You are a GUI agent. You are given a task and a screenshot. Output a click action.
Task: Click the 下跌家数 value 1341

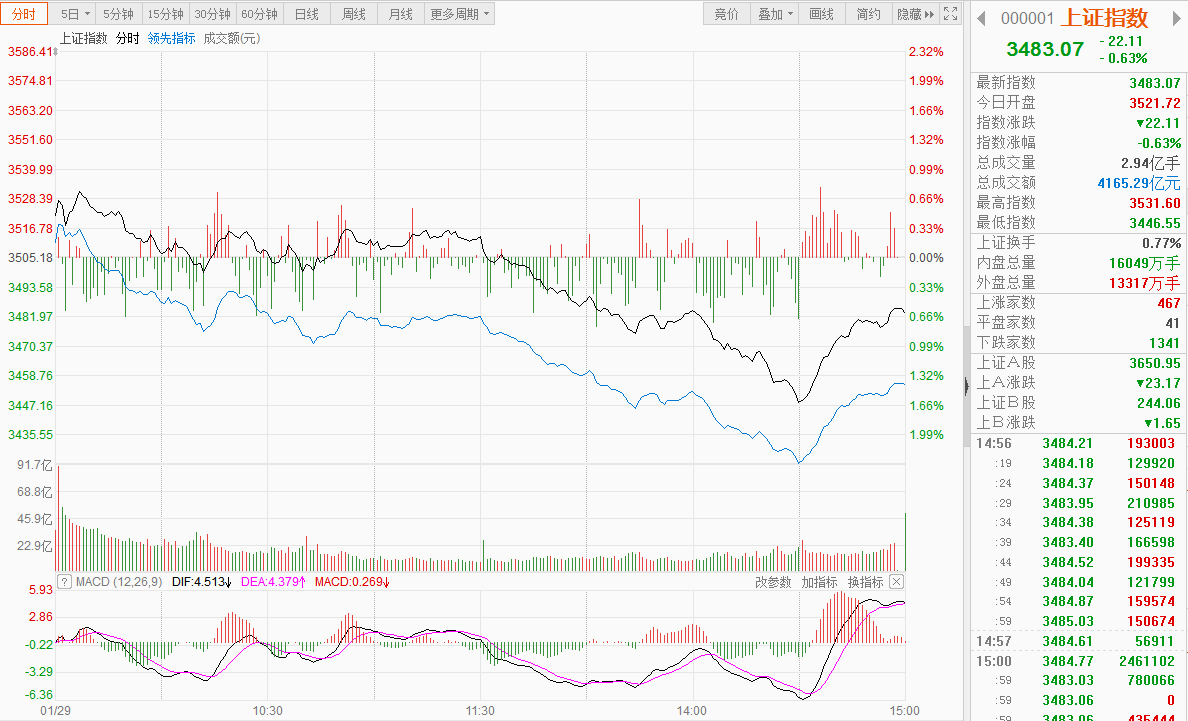[1165, 343]
